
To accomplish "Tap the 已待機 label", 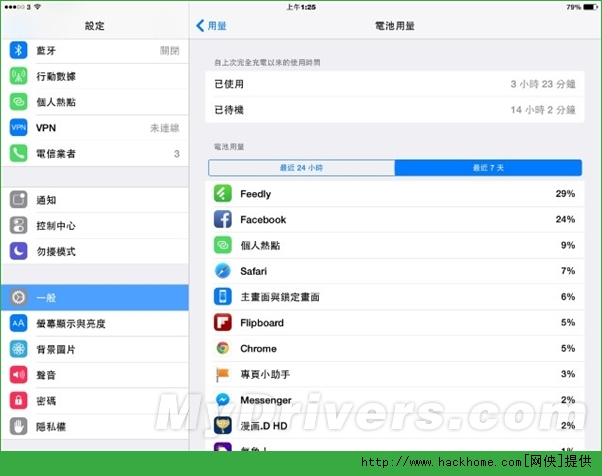I will click(x=229, y=110).
